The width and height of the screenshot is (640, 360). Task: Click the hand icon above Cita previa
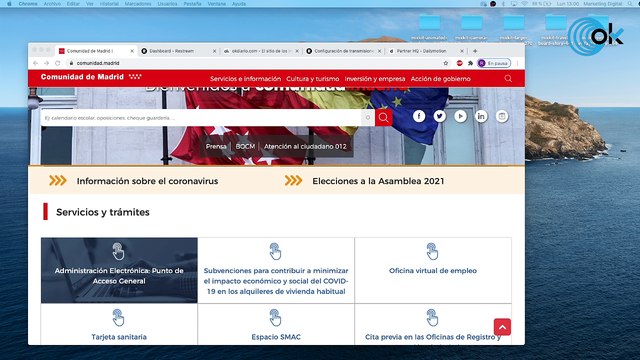pyautogui.click(x=432, y=318)
